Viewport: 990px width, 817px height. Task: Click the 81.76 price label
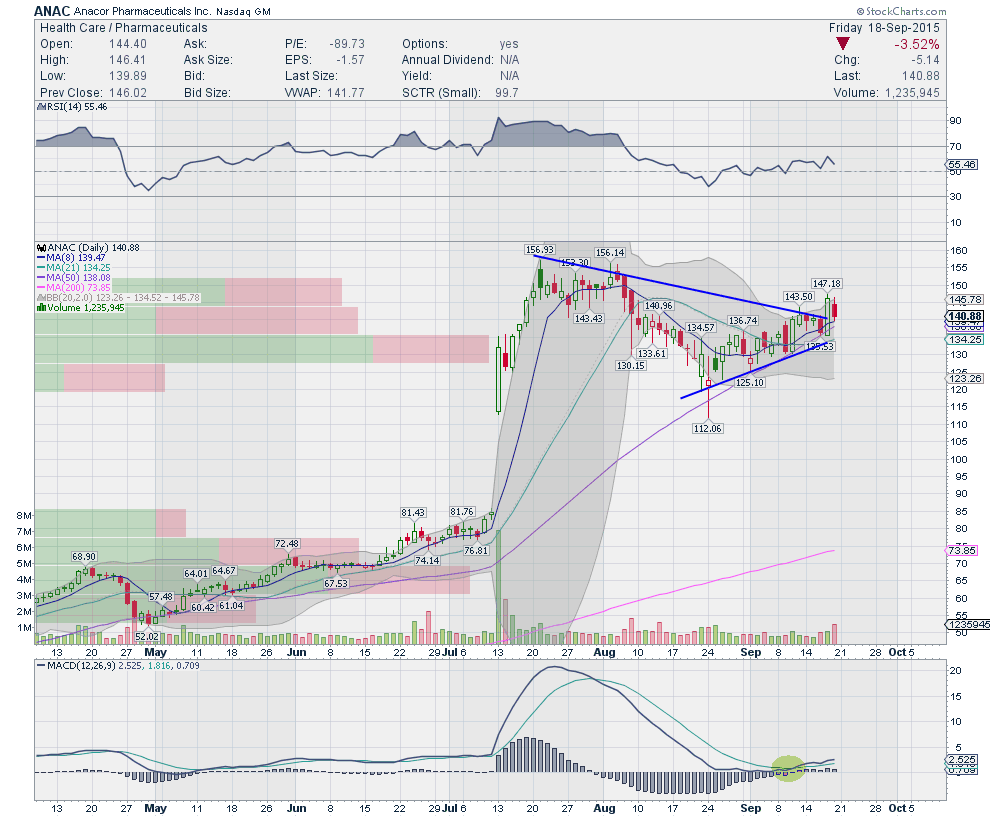462,511
